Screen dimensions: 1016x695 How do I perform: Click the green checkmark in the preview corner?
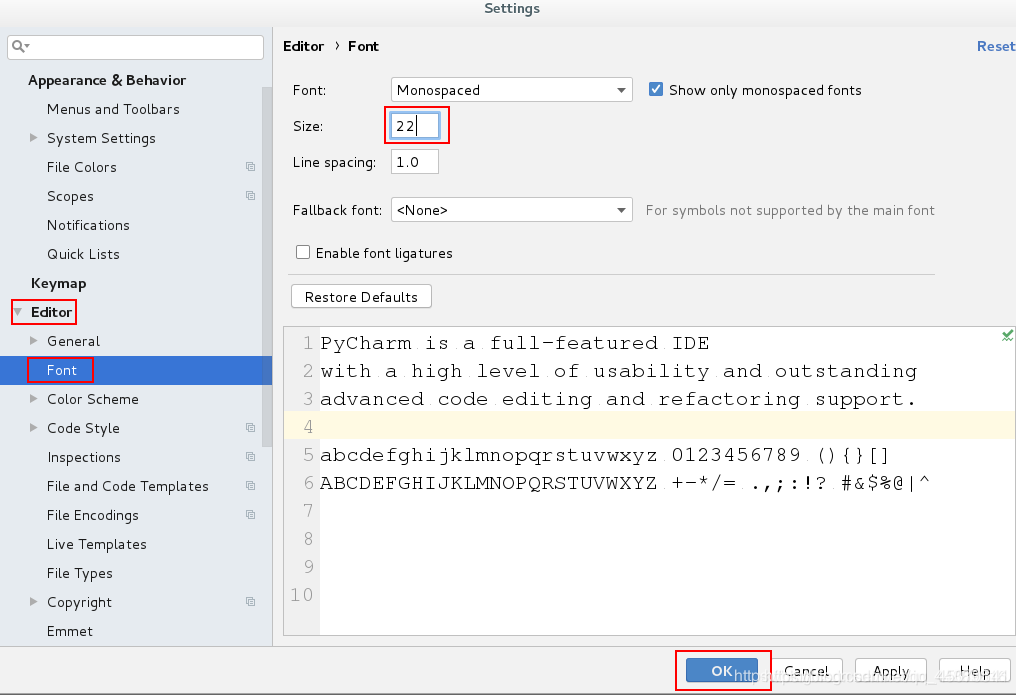pos(1007,335)
